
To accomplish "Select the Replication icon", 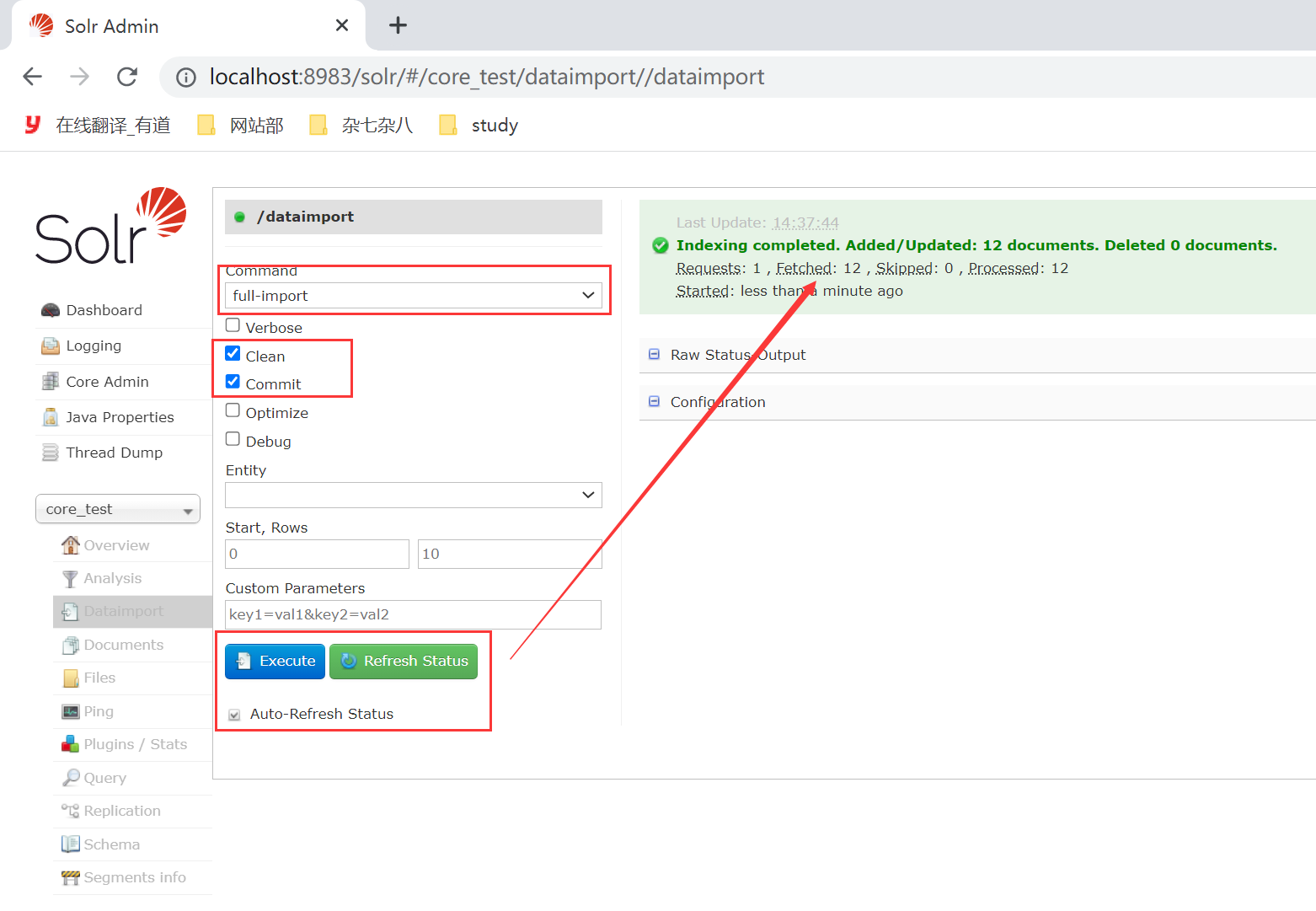I will [71, 811].
